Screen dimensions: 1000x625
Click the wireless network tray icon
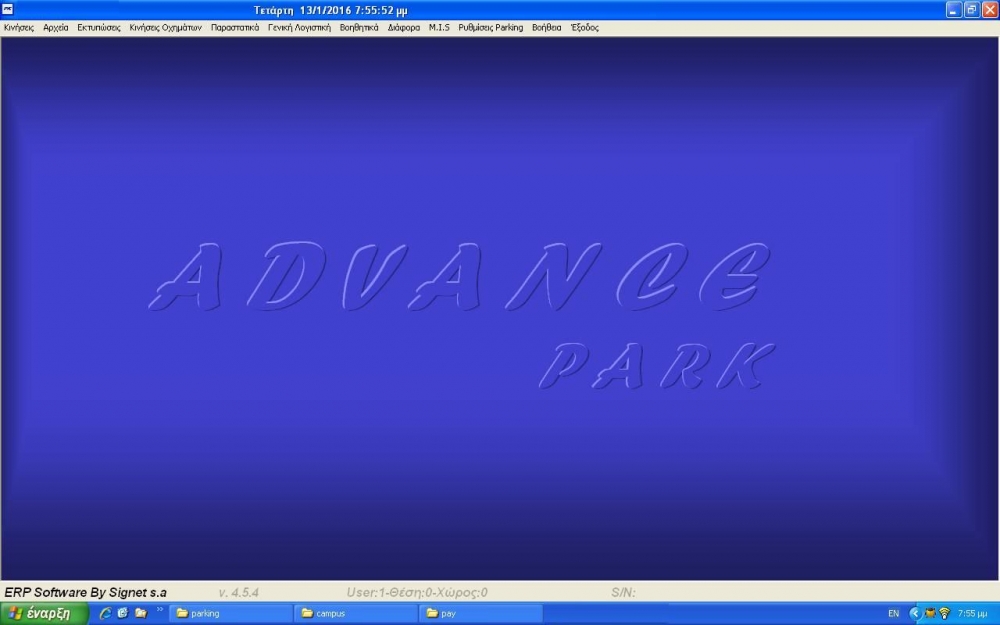[x=945, y=614]
